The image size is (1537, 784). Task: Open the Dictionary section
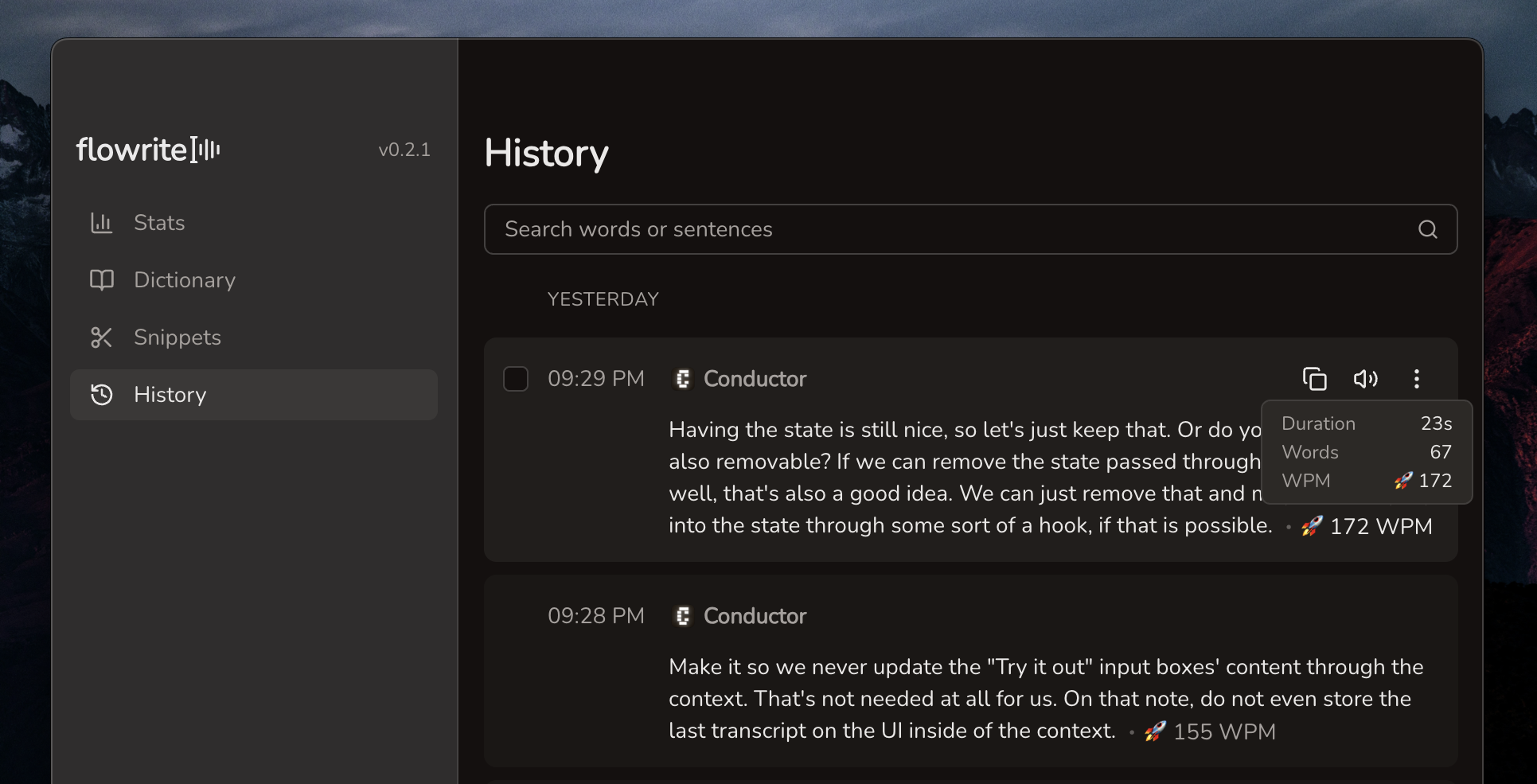click(184, 279)
